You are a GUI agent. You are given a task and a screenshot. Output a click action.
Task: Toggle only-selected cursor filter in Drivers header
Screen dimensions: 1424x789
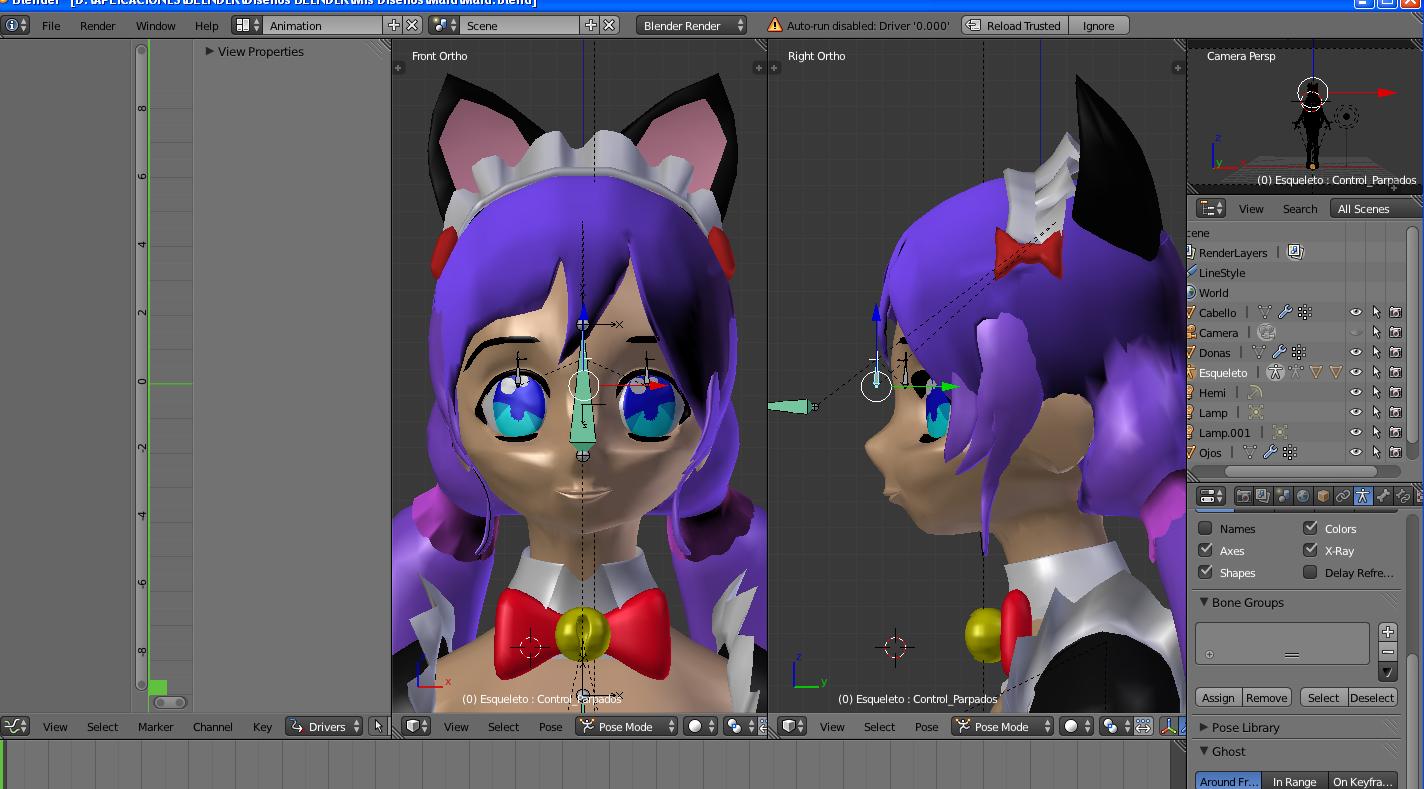[x=377, y=727]
